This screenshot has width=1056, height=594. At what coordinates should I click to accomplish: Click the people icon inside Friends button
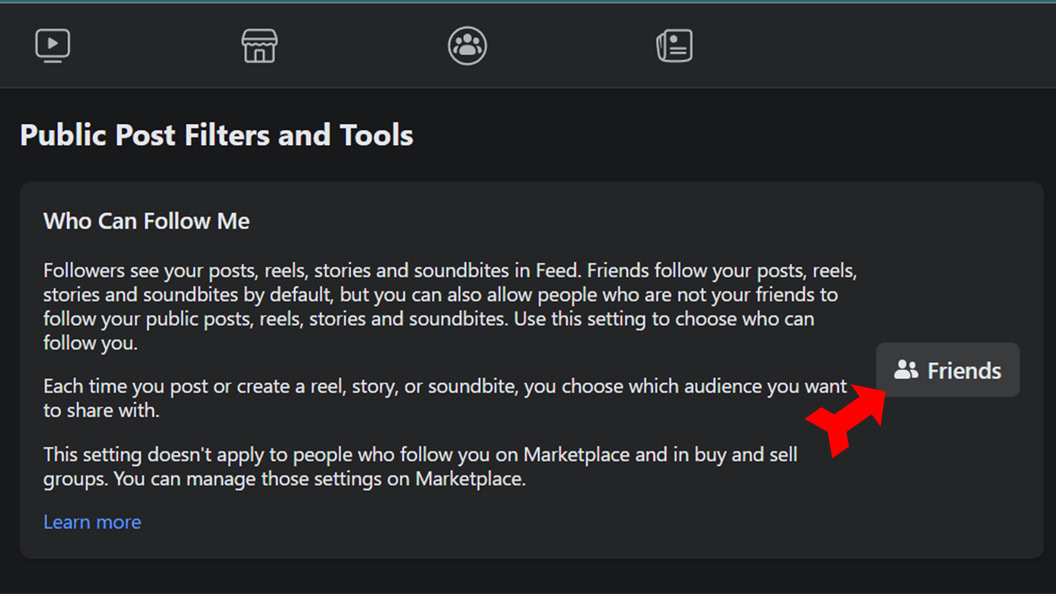(906, 370)
